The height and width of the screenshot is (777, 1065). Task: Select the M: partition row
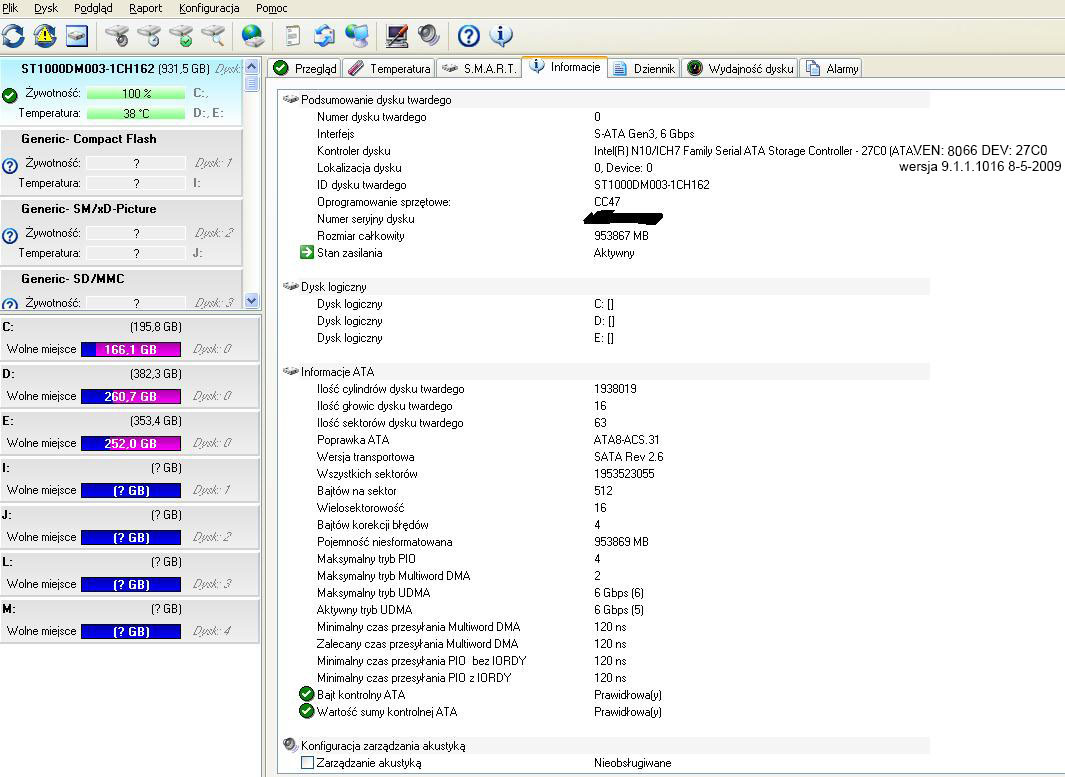(x=129, y=620)
